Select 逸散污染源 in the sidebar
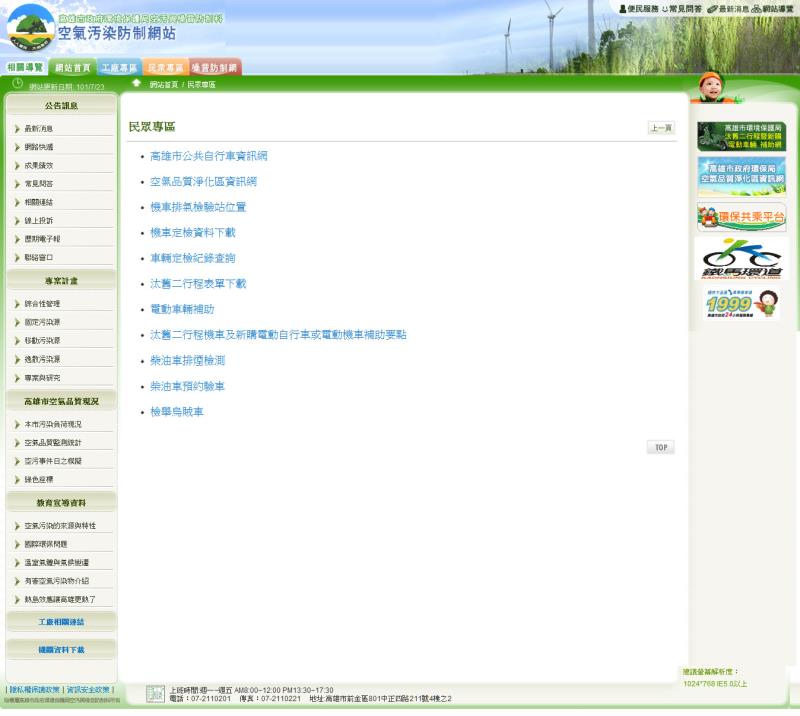The height and width of the screenshot is (716, 800). tap(42, 360)
